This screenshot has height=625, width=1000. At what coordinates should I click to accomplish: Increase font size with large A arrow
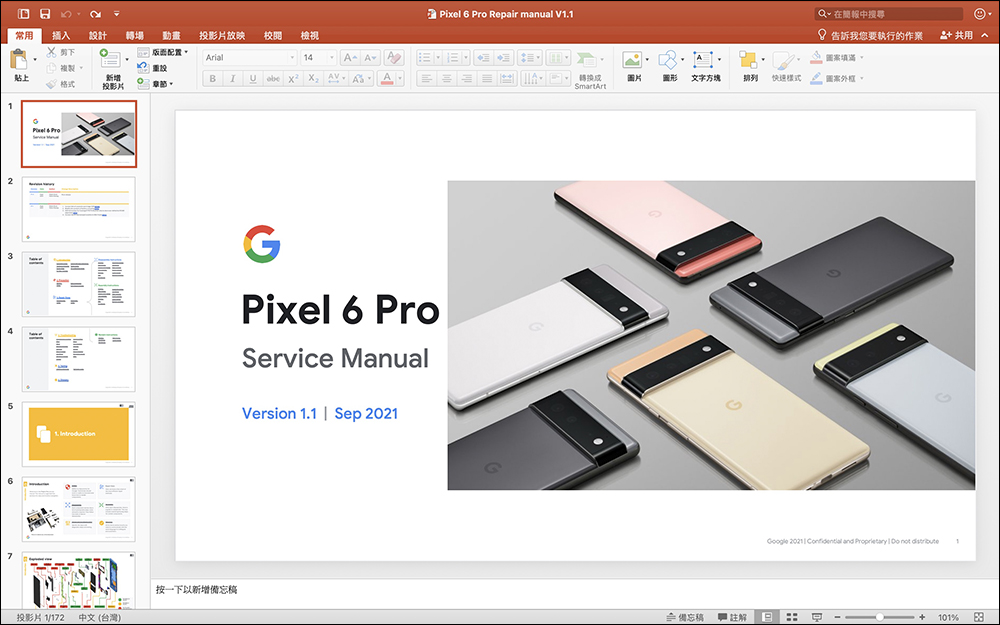click(x=349, y=57)
